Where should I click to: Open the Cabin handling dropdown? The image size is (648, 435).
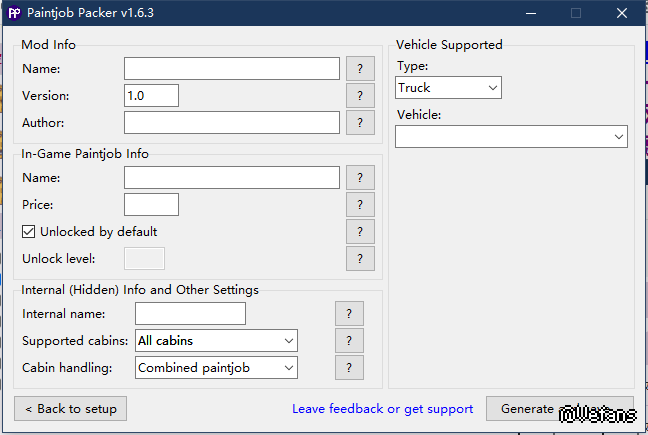[x=216, y=368]
